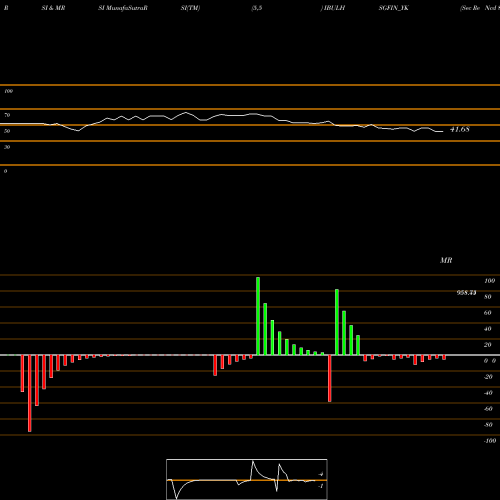Click the RSI value label 41.68
Viewport: 500px width, 500px height.
(x=460, y=129)
